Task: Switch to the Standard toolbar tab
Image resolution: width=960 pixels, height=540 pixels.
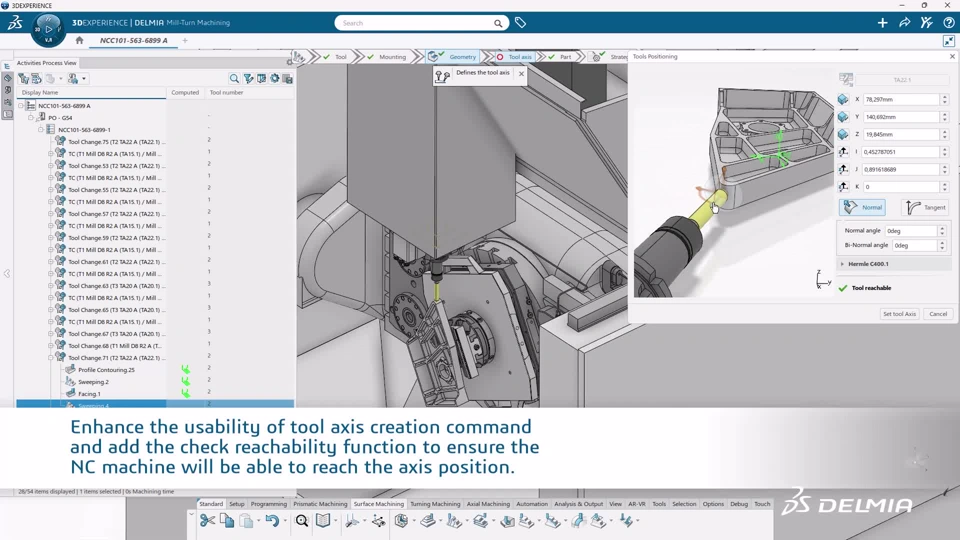Action: pos(211,504)
